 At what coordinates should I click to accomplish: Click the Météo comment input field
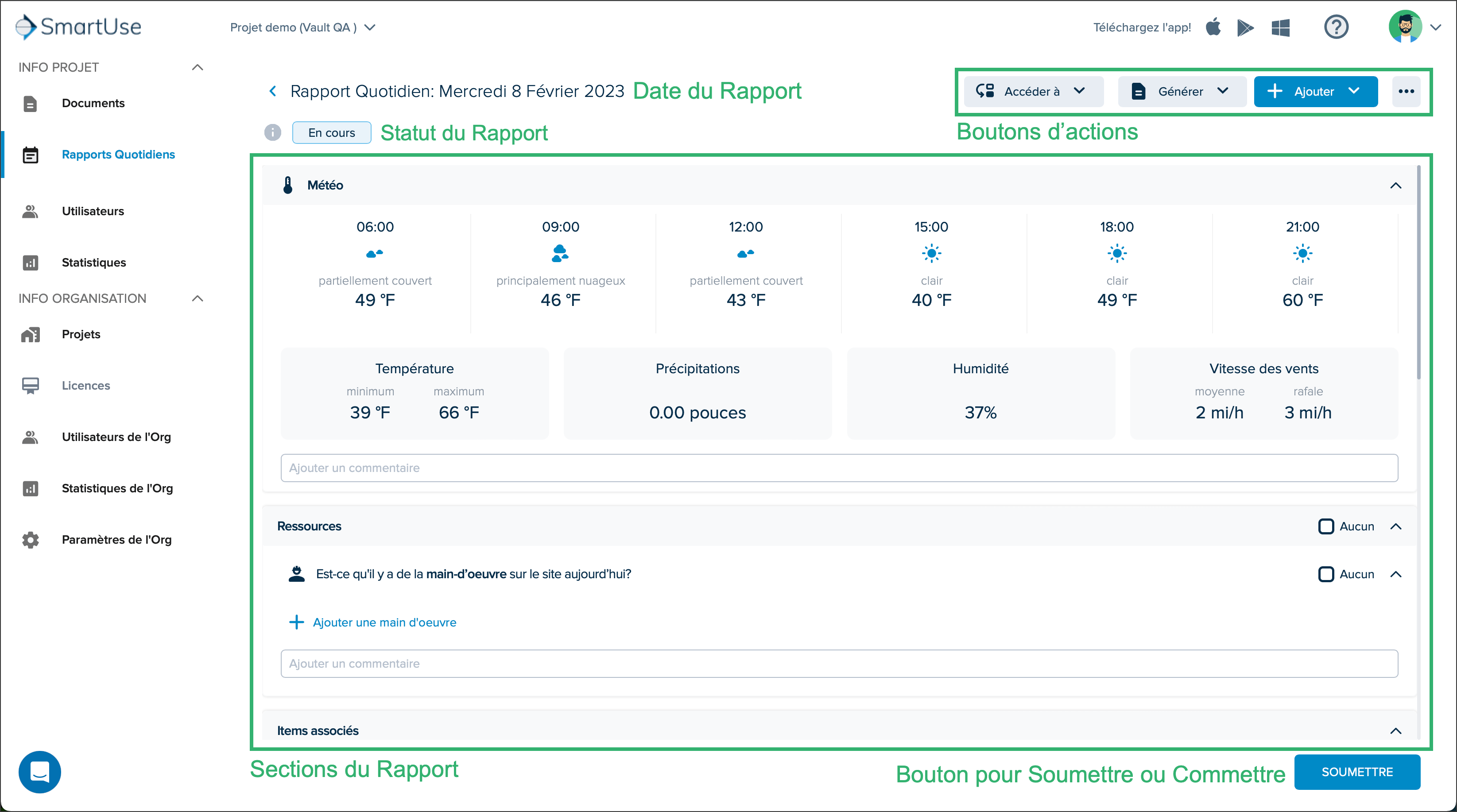[839, 468]
